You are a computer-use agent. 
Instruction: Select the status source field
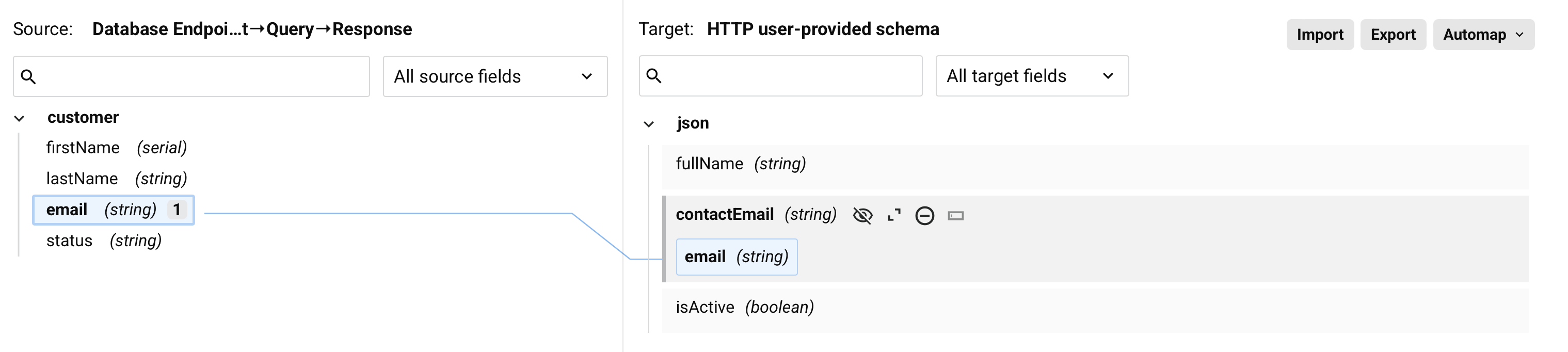(69, 241)
